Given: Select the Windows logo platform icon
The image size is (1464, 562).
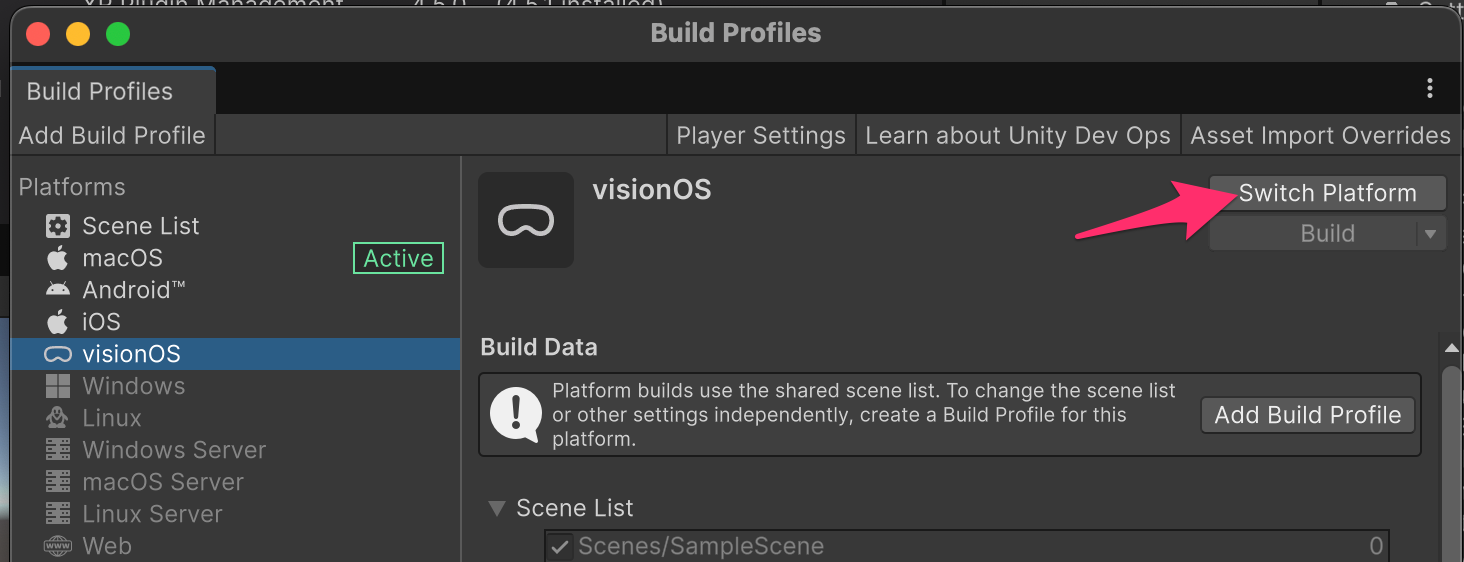Looking at the screenshot, I should 58,386.
